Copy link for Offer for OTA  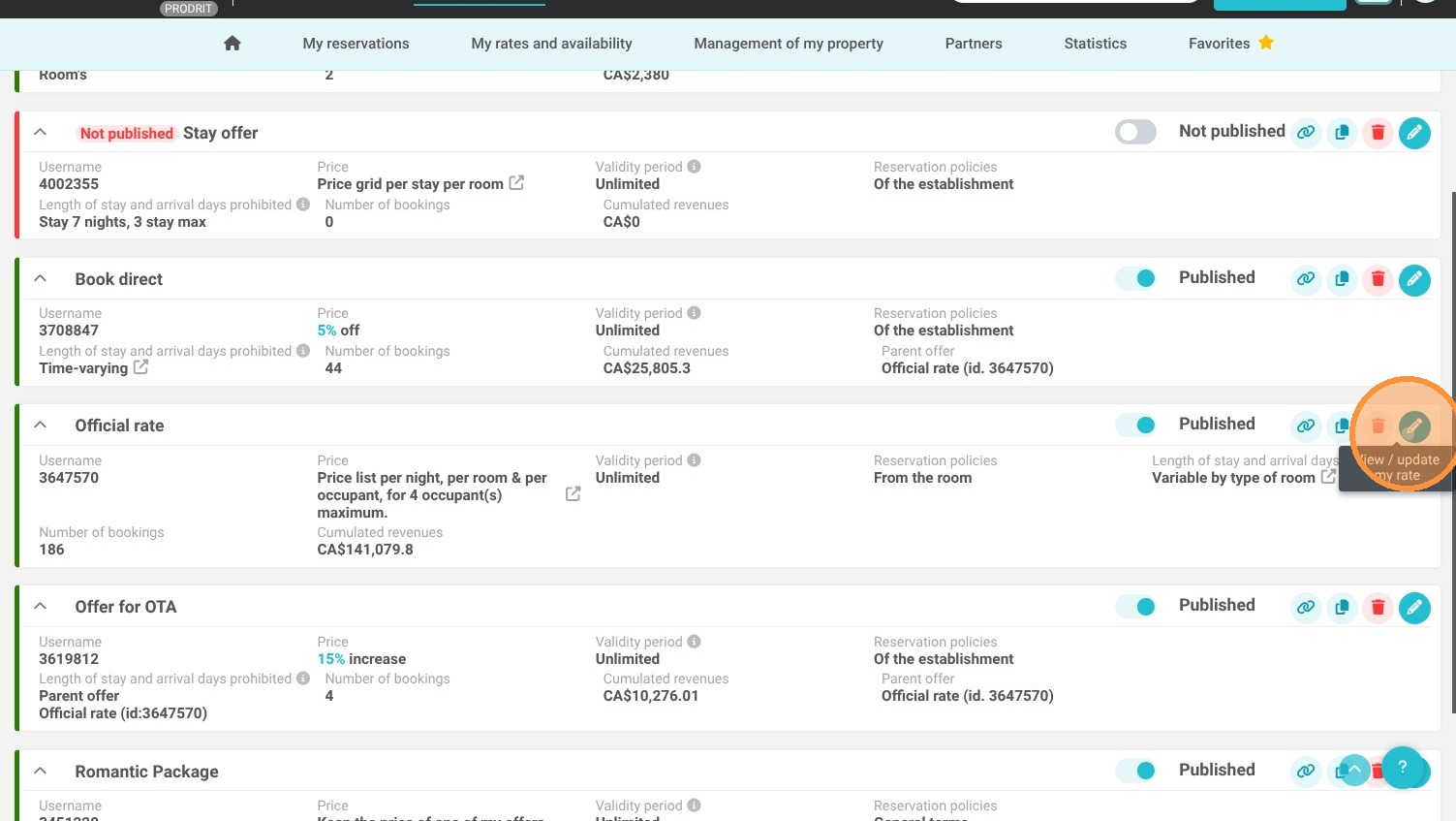click(1306, 607)
